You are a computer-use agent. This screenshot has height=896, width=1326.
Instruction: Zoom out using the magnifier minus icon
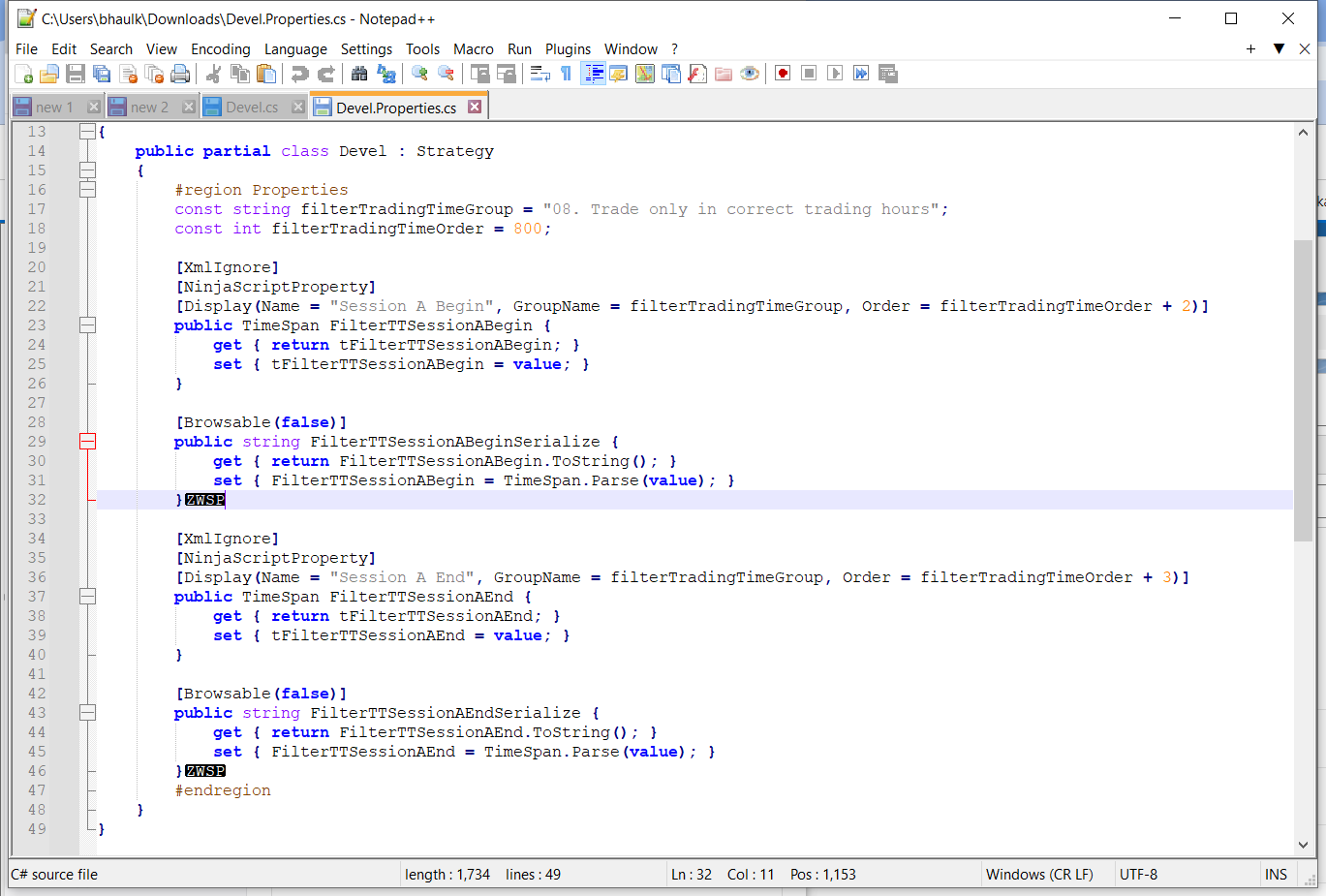446,74
